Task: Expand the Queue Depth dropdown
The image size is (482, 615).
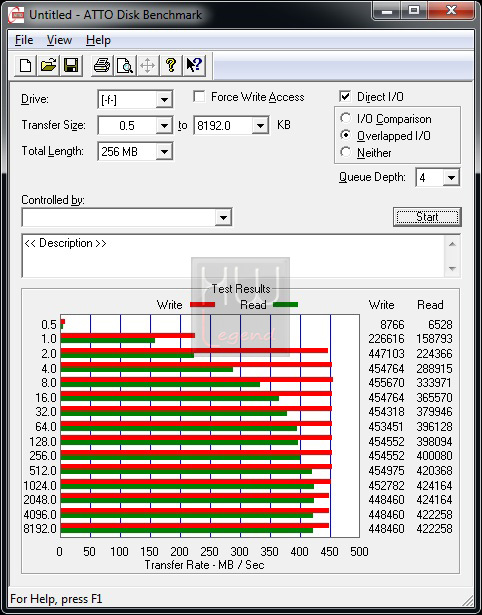Action: click(451, 178)
